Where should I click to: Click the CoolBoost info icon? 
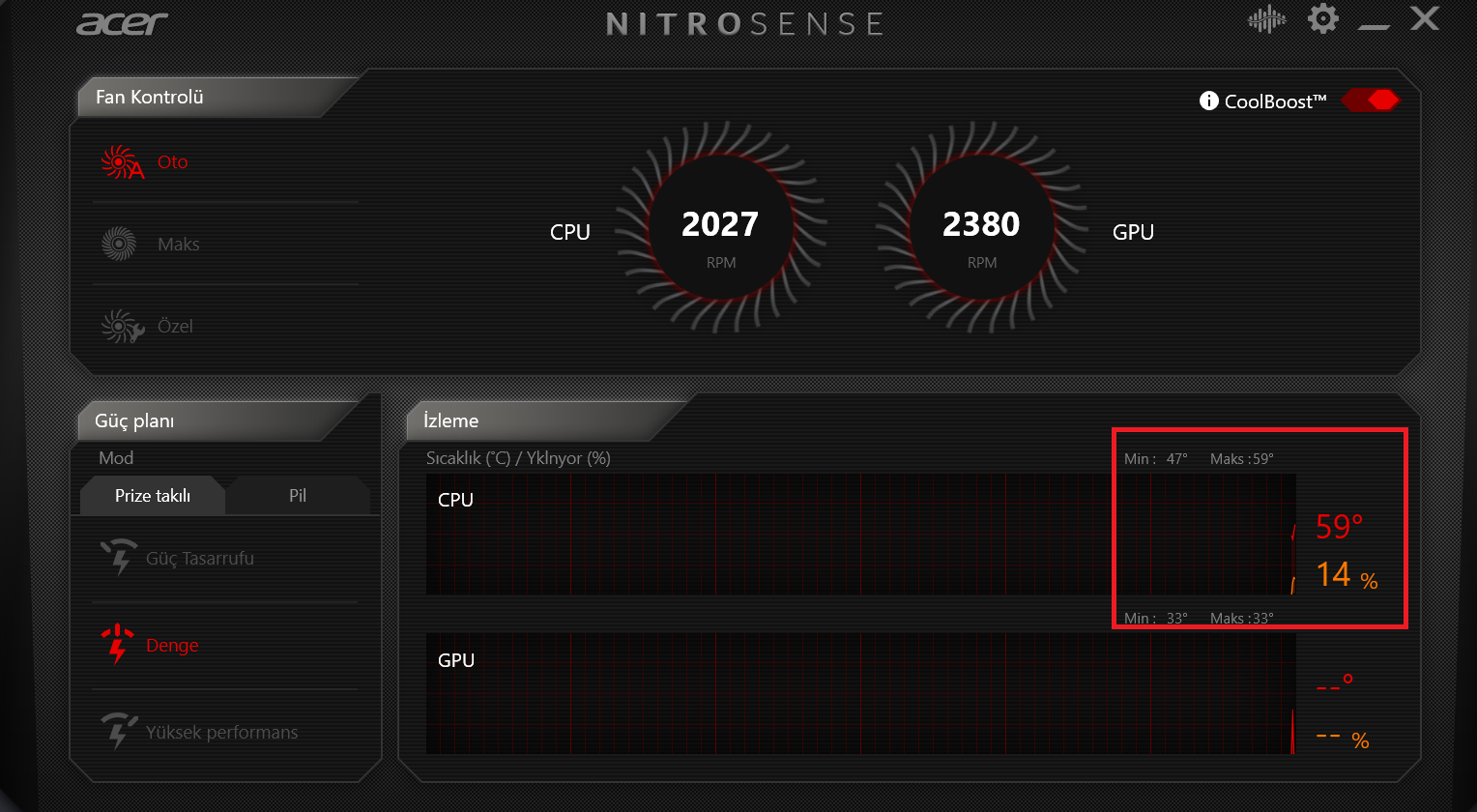pyautogui.click(x=1208, y=101)
